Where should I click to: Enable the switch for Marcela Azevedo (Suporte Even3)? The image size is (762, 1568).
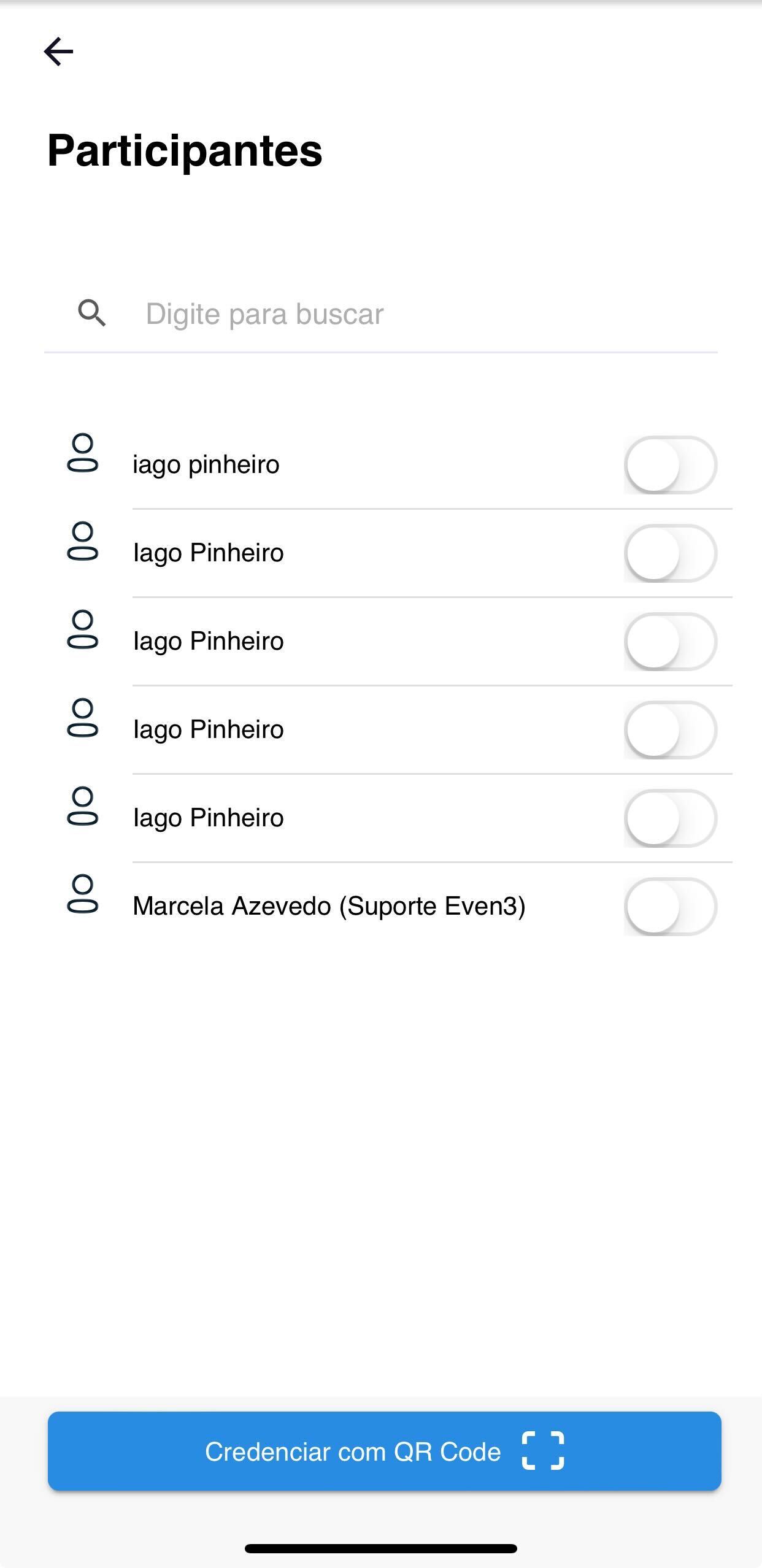671,907
